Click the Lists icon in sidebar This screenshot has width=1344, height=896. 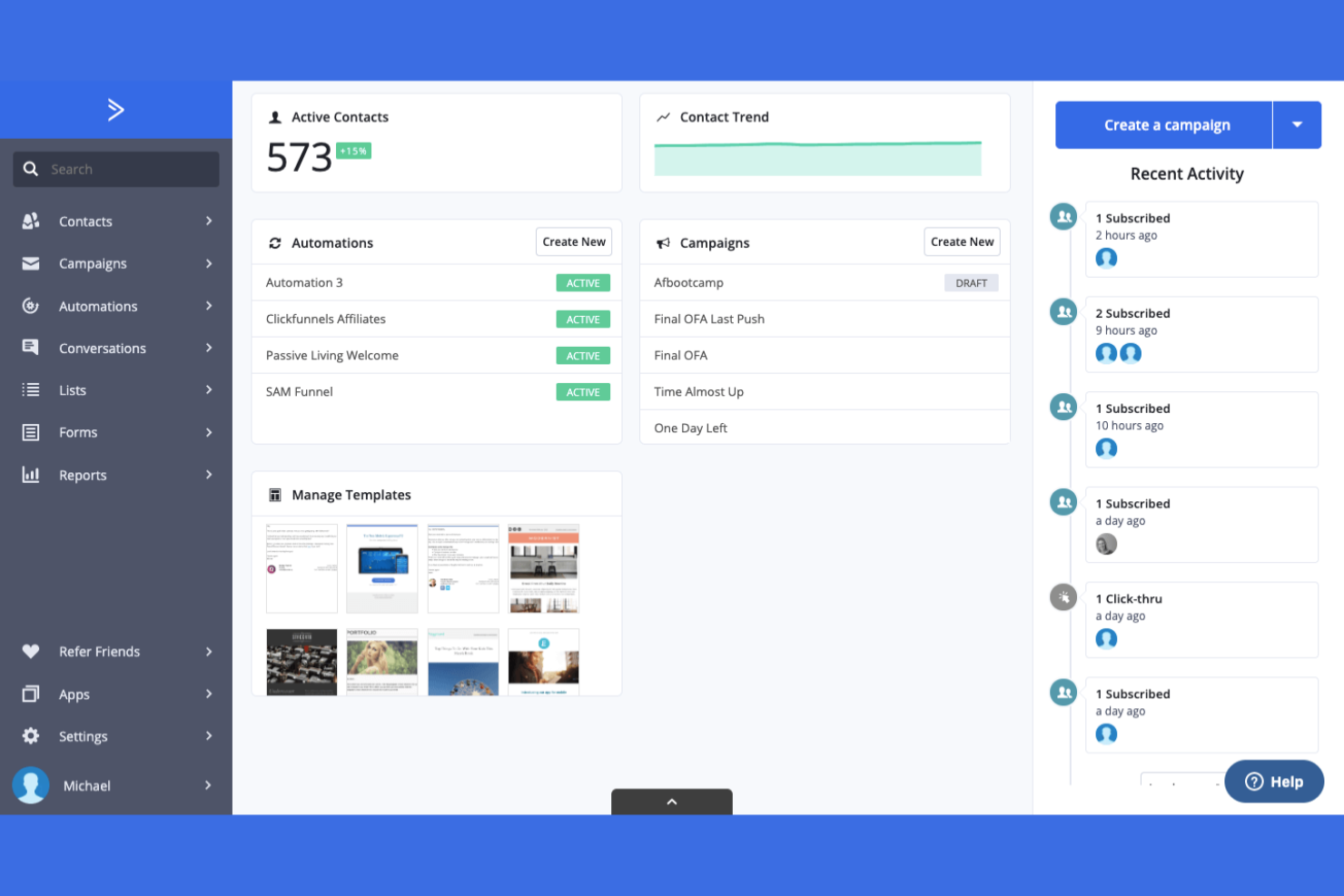[x=31, y=389]
